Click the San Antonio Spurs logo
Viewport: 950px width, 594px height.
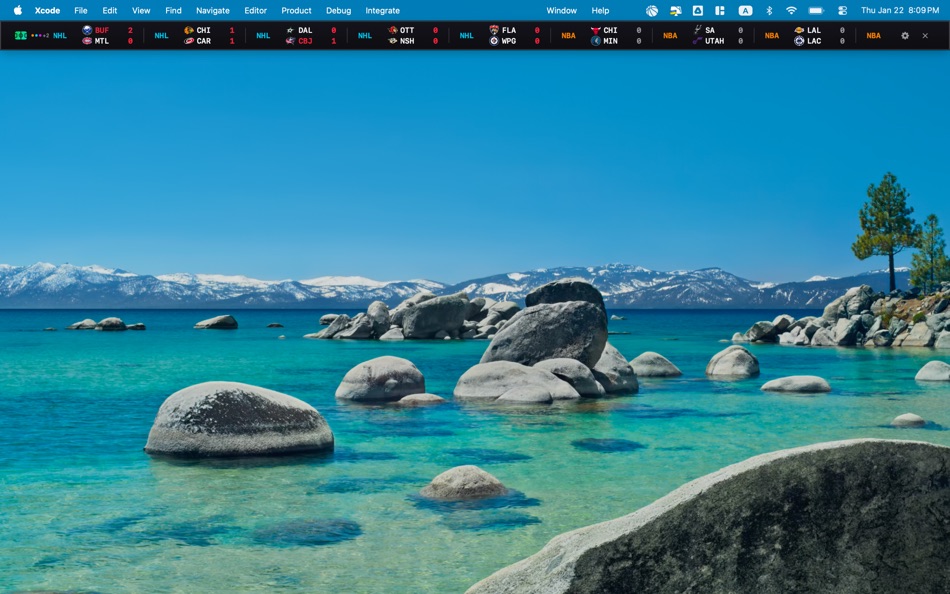699,30
